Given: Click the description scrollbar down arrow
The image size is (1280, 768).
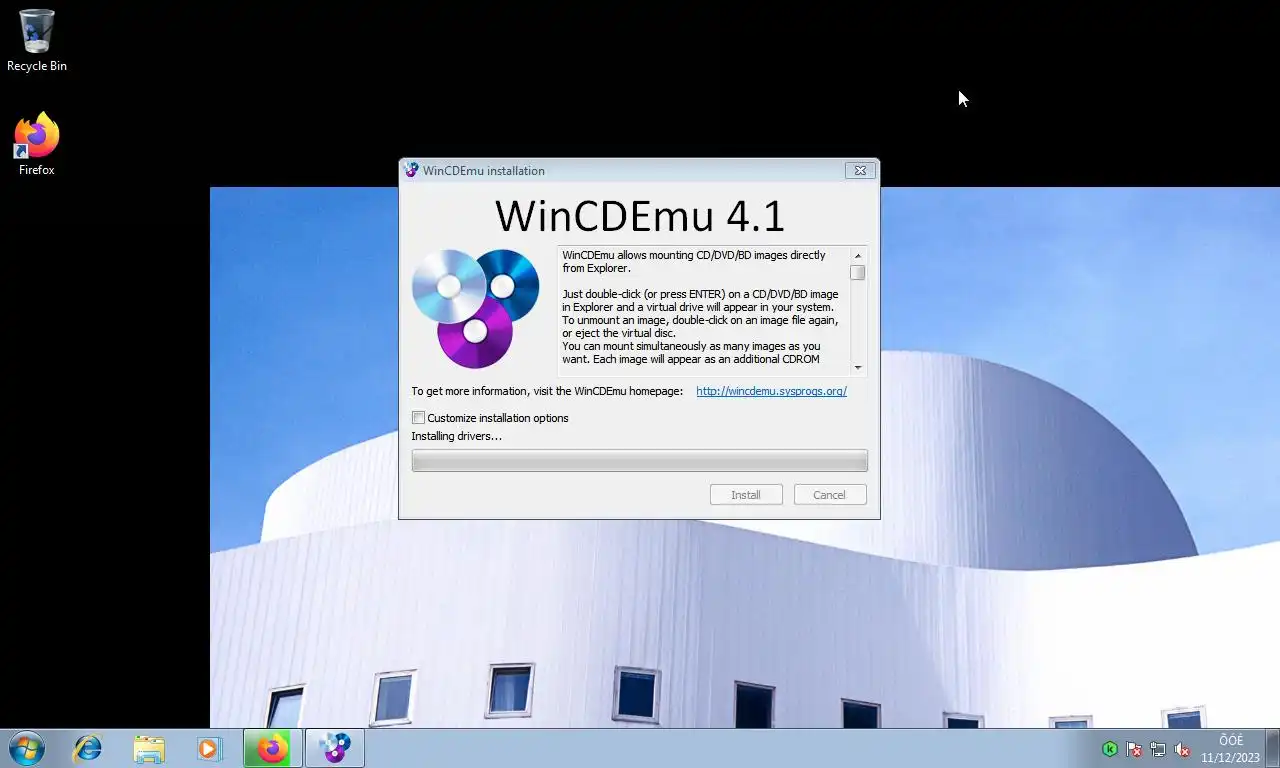Looking at the screenshot, I should [857, 368].
